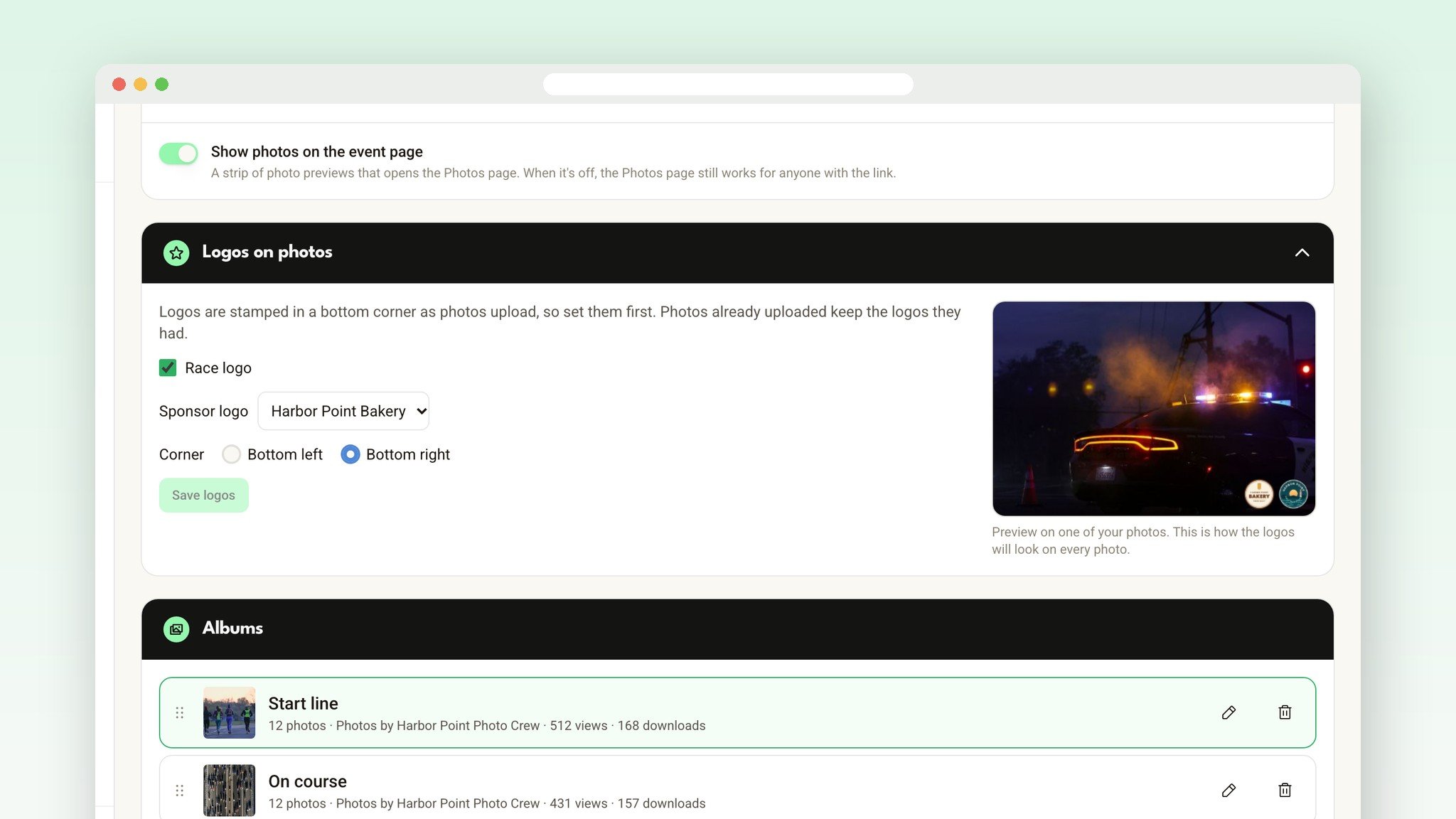Edit the On course album

[x=1228, y=791]
